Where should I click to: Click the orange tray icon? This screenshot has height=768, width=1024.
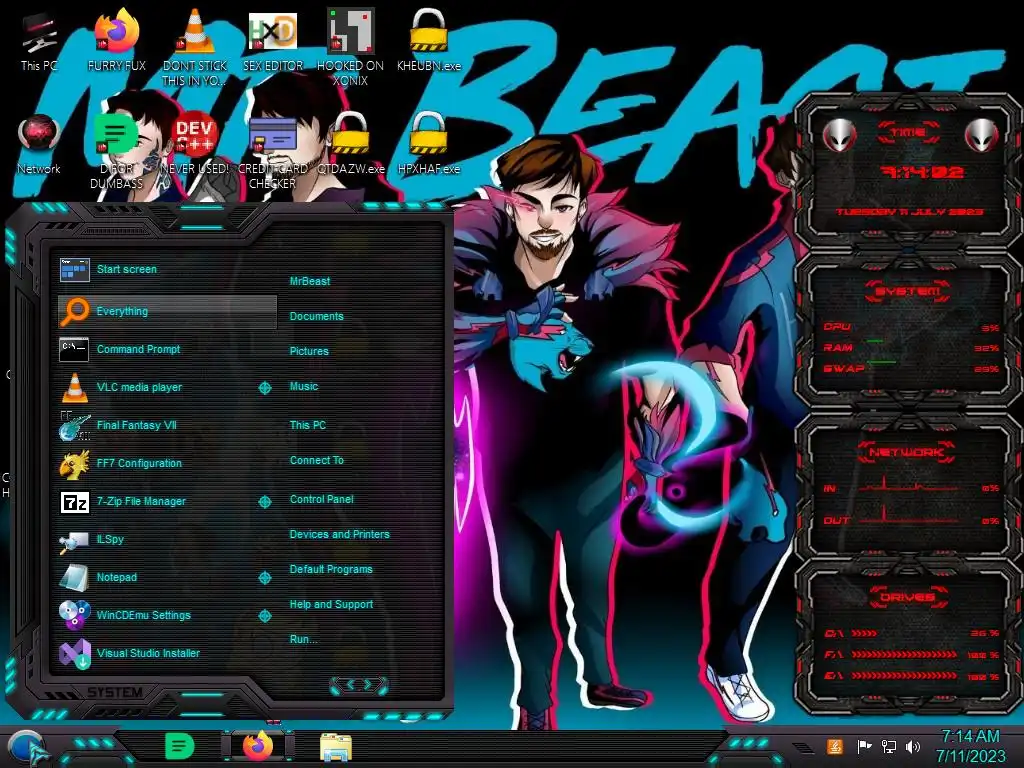point(835,746)
